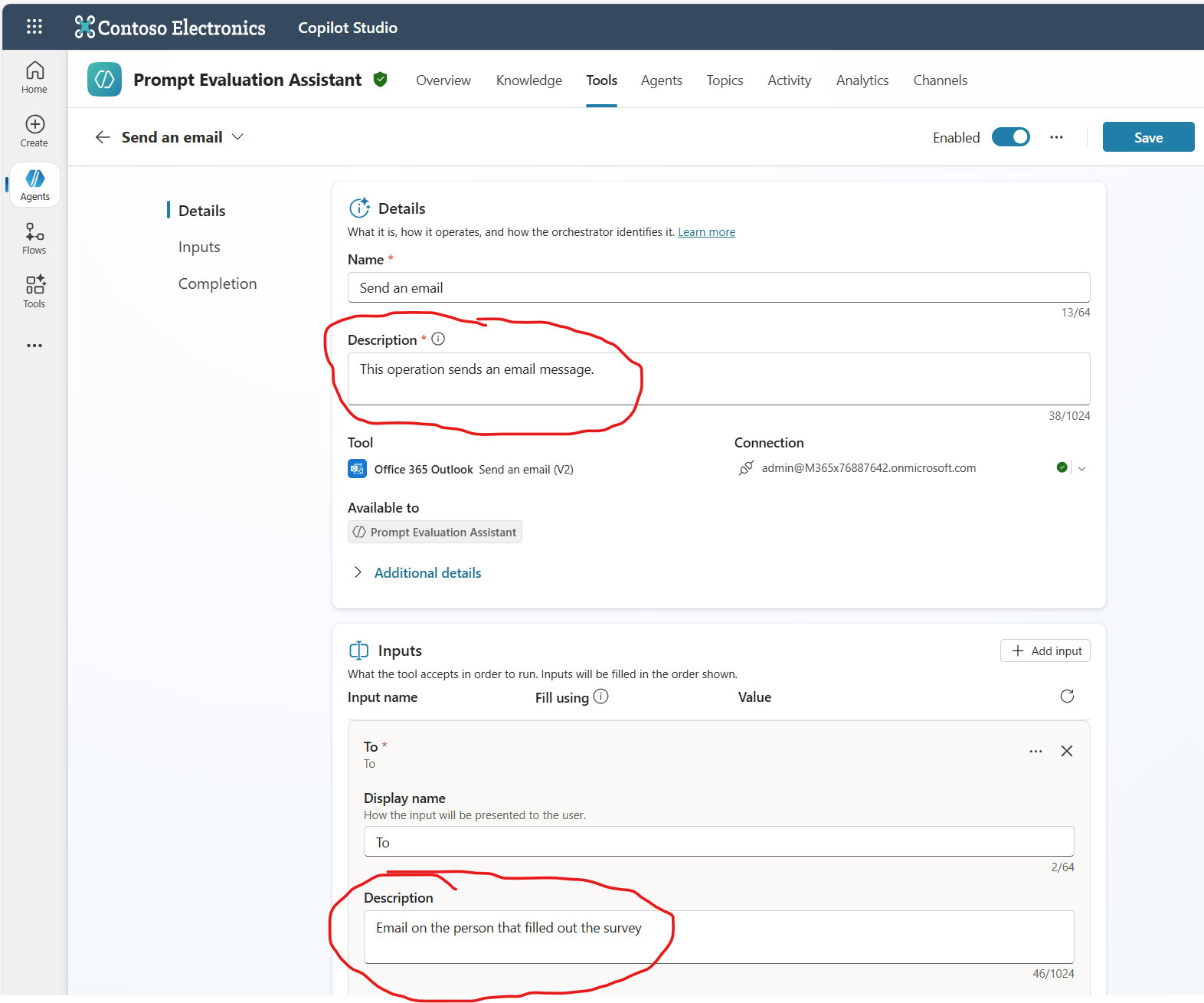Click the Office 365 Outlook icon
This screenshot has width=1204, height=1003.
tap(357, 468)
